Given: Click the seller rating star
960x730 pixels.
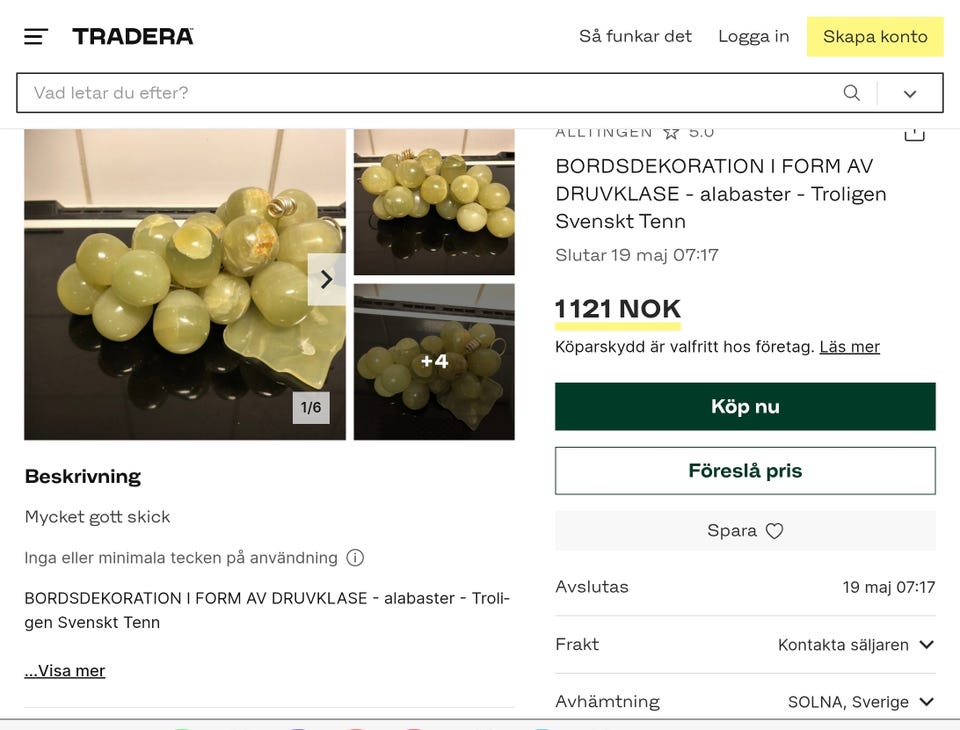Looking at the screenshot, I should (671, 132).
